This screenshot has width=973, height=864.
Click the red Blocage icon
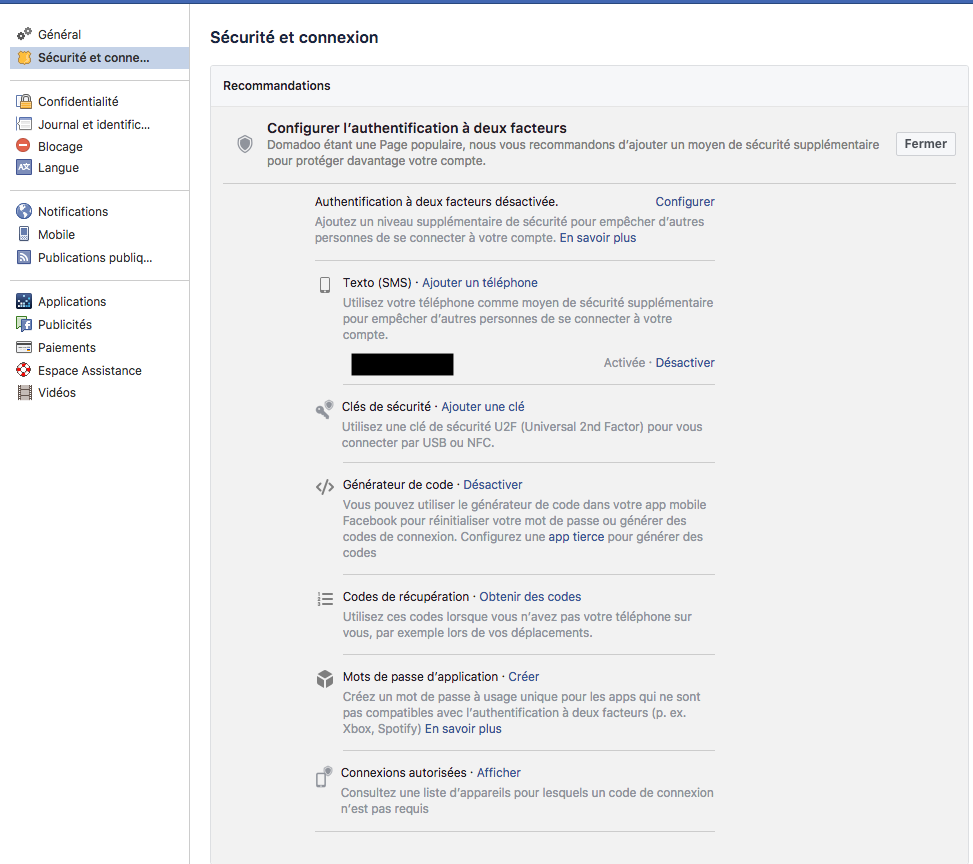click(x=24, y=146)
